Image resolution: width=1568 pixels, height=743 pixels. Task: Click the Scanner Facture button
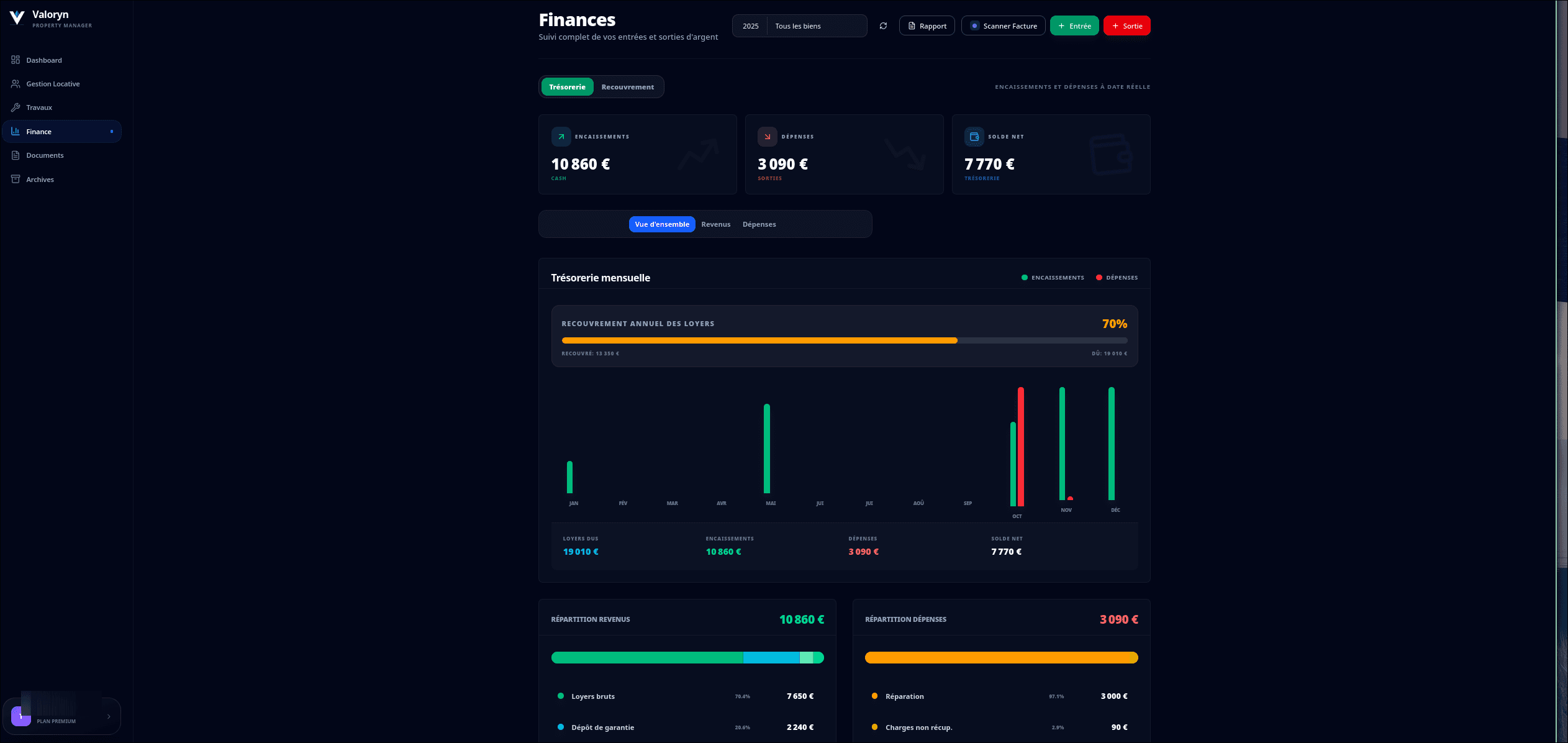(1004, 26)
